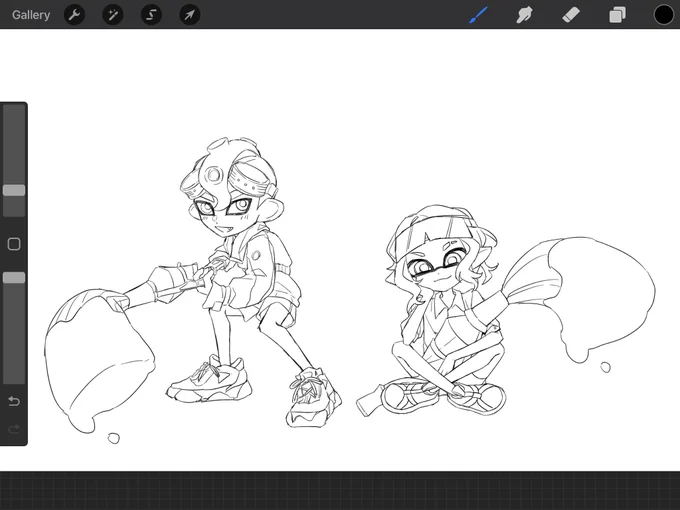Viewport: 680px width, 510px height.
Task: Click the brush size slider handle
Action: point(14,190)
